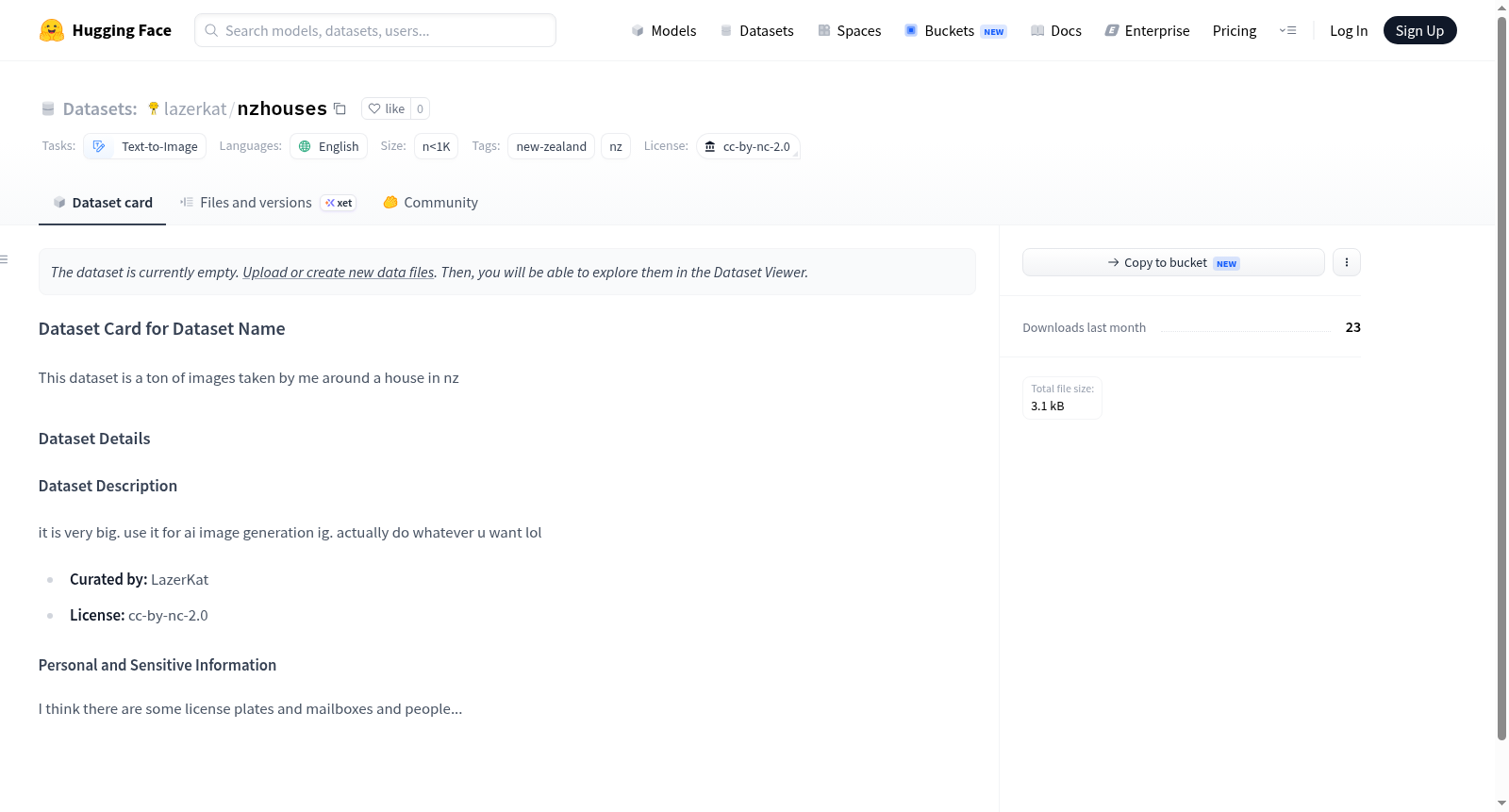Viewport: 1509px width, 812px height.
Task: Click Copy to bucket button
Action: [x=1173, y=262]
